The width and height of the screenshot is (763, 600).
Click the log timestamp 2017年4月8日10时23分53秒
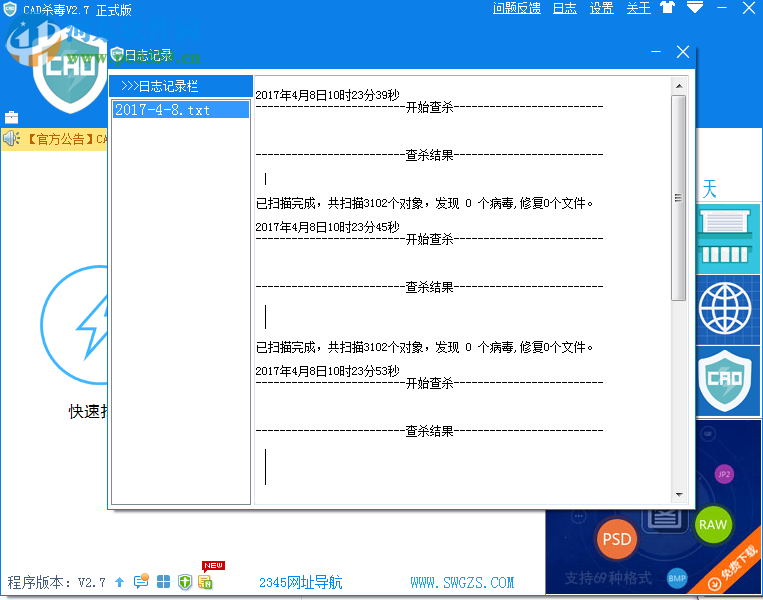[327, 371]
